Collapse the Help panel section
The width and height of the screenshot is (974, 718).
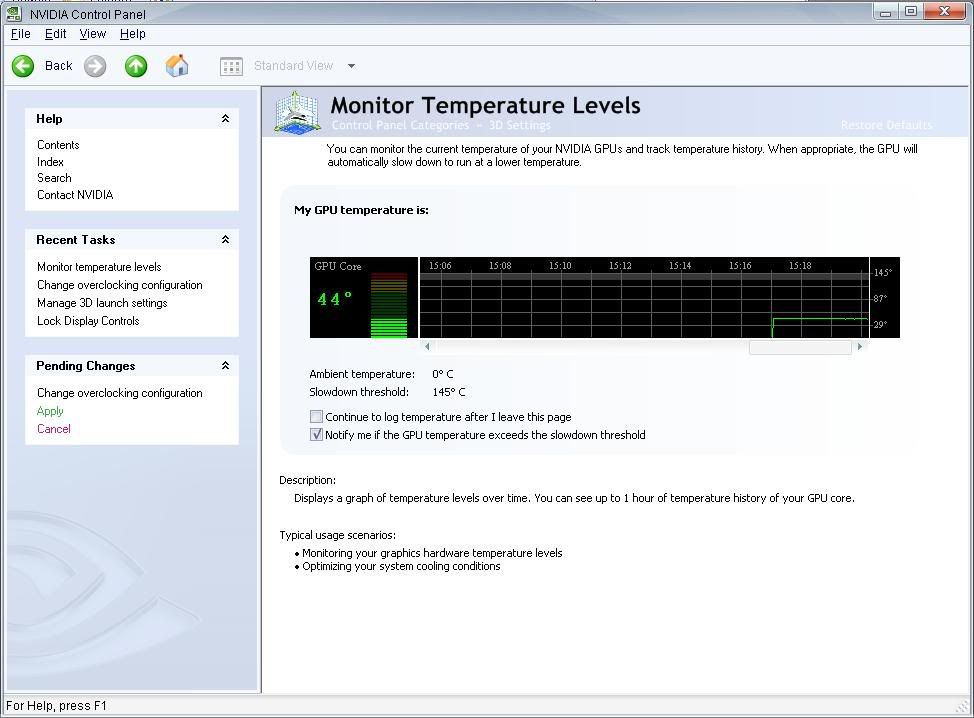pos(225,119)
